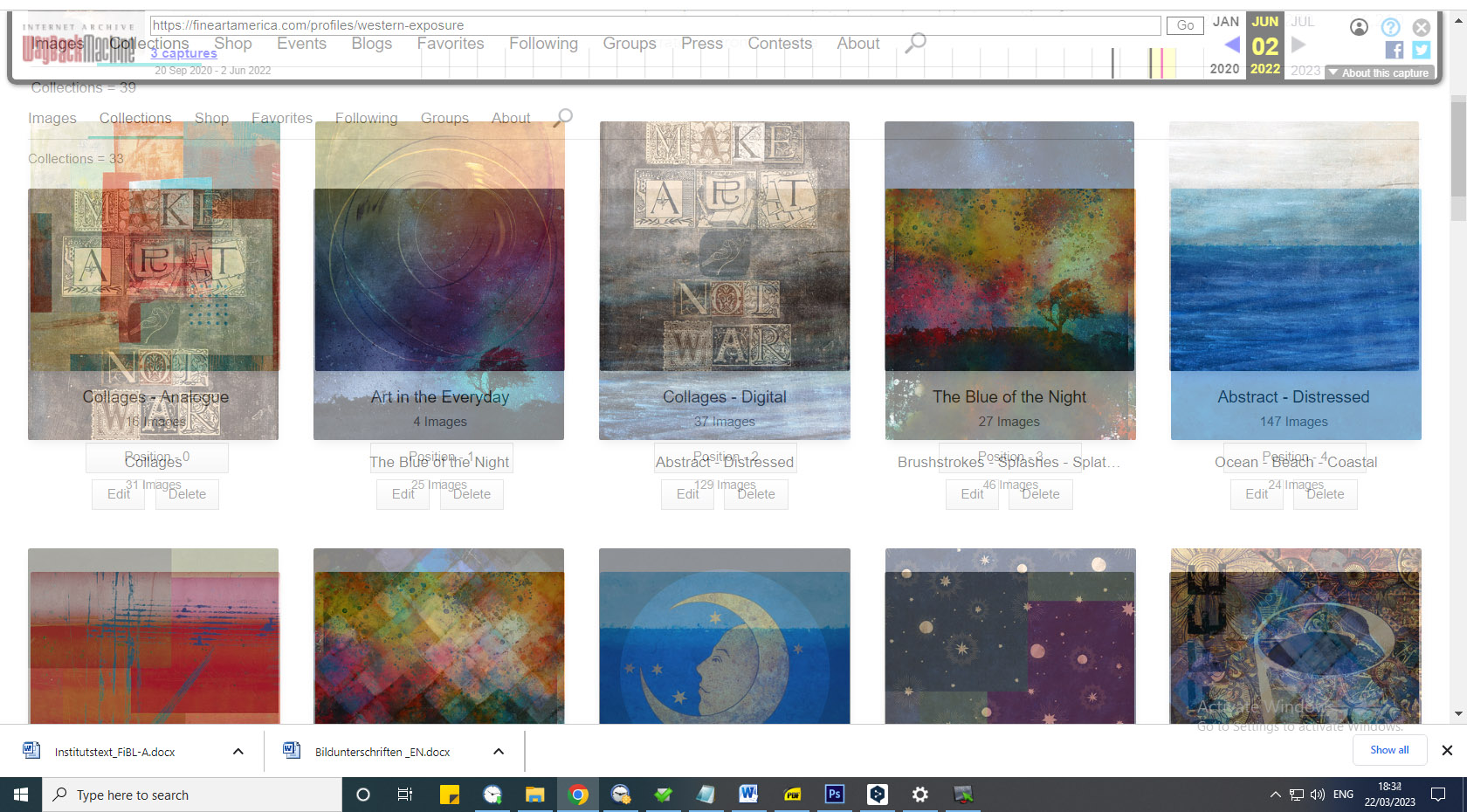This screenshot has height=812, width=1467.
Task: Click the volume speaker icon in the system tray
Action: (x=1318, y=795)
